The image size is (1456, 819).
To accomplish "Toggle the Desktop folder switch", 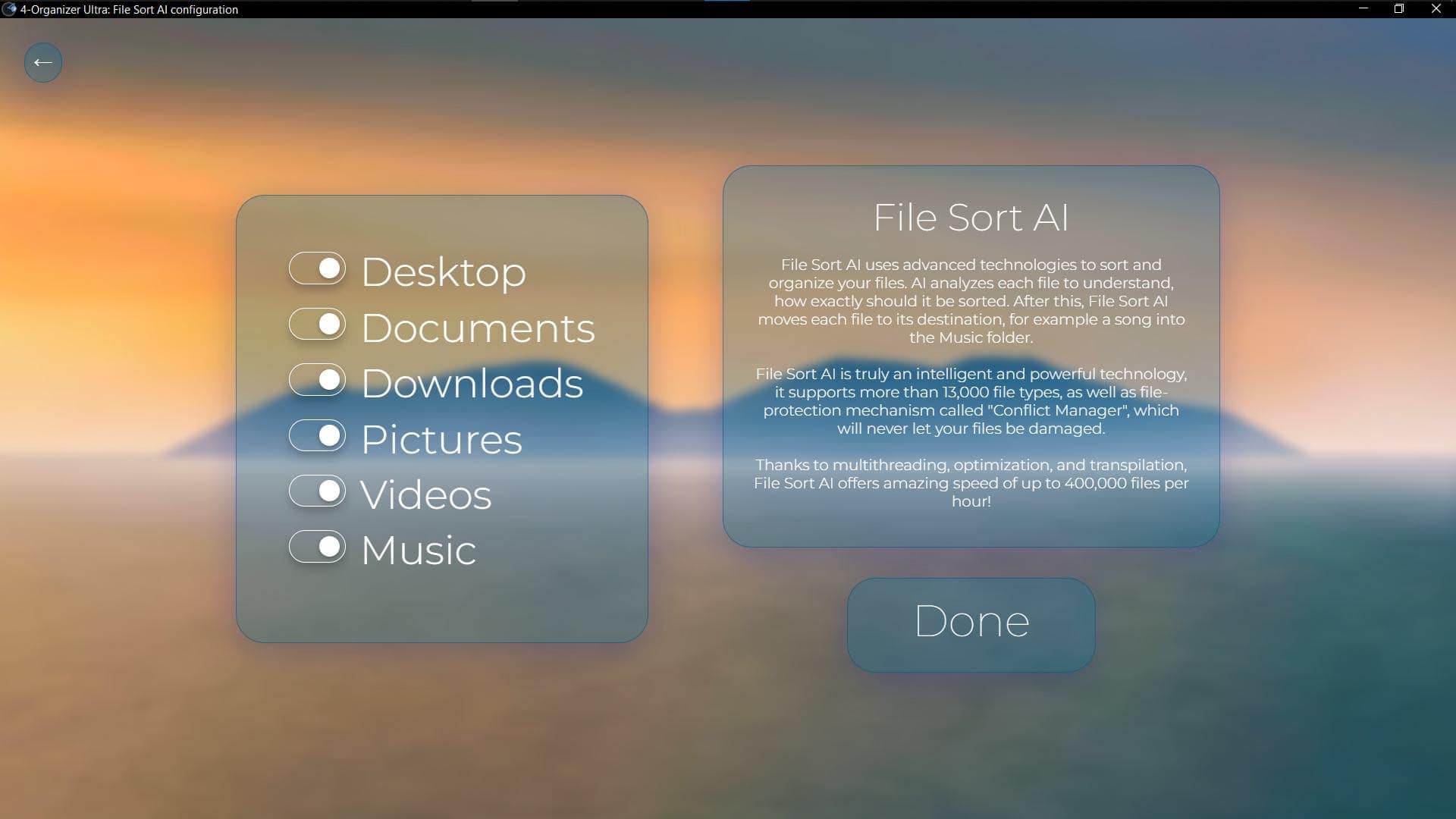I will pyautogui.click(x=317, y=268).
